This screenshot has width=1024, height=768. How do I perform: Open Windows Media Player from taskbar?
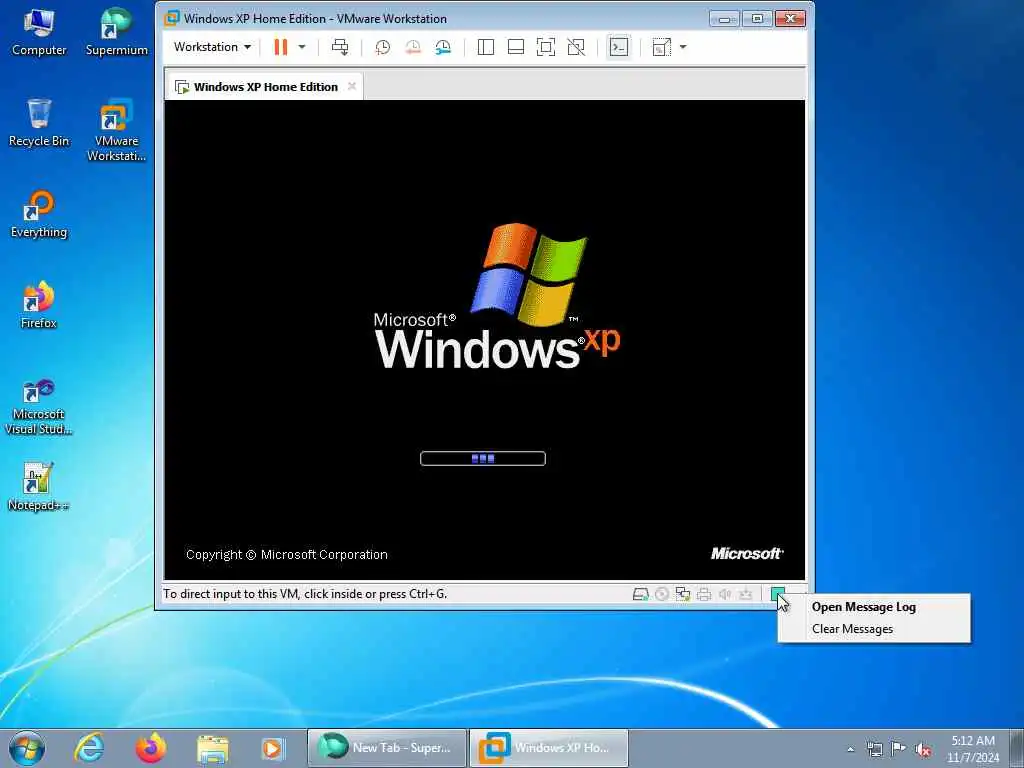272,748
